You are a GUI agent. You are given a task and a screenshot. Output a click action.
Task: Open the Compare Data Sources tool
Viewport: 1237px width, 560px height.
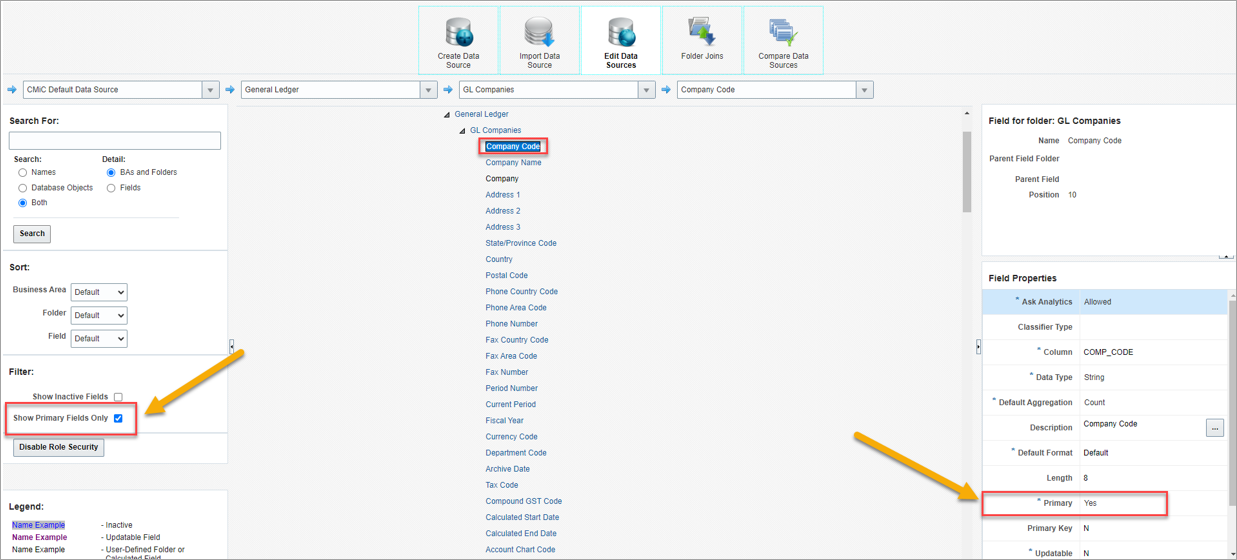pyautogui.click(x=783, y=40)
